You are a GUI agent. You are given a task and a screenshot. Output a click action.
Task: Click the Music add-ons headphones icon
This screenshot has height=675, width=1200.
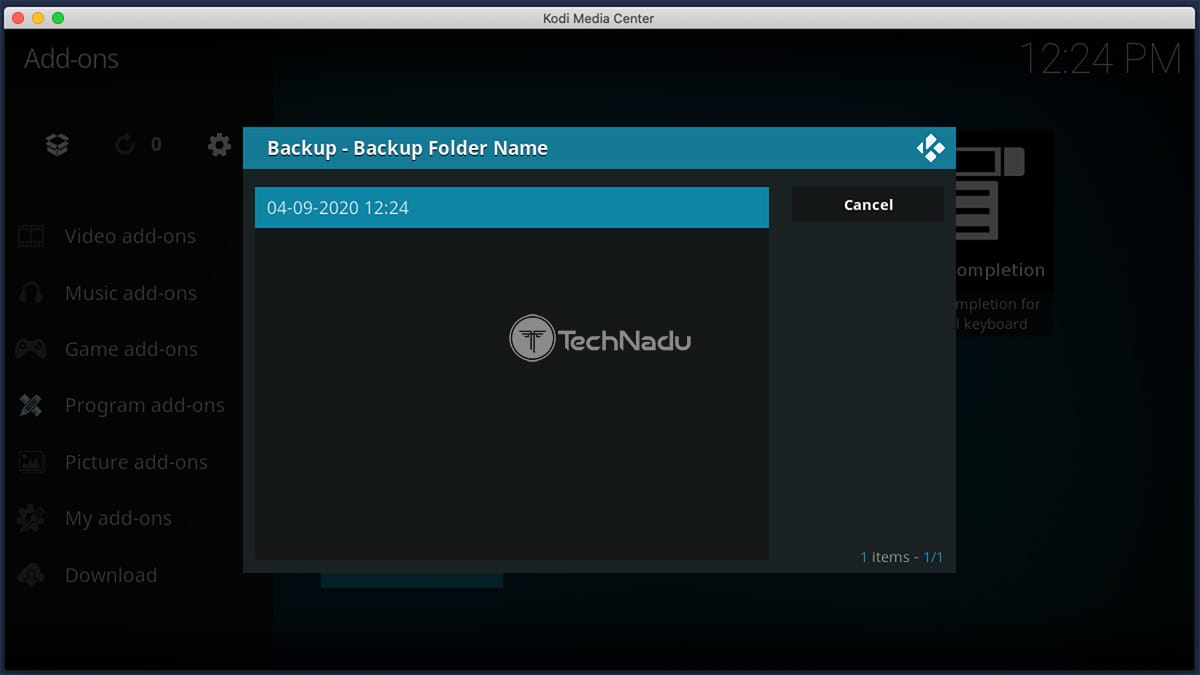pyautogui.click(x=31, y=293)
